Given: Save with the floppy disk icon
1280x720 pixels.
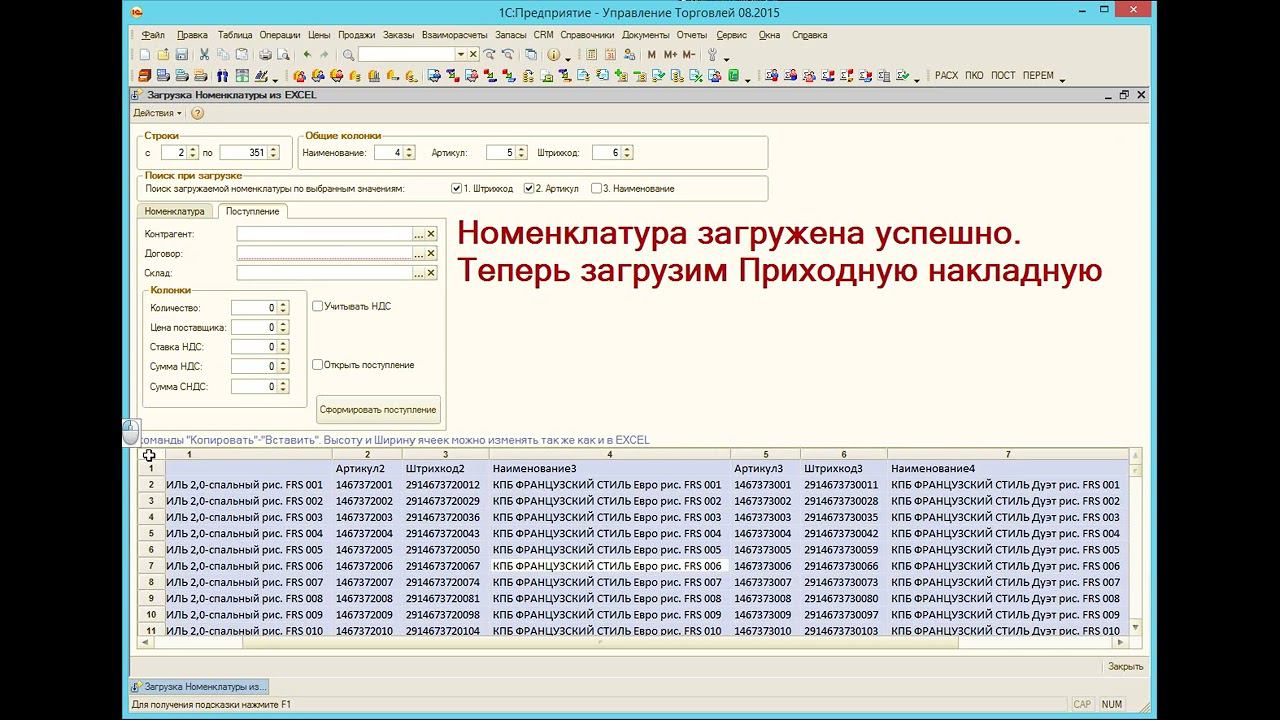Looking at the screenshot, I should tap(182, 55).
